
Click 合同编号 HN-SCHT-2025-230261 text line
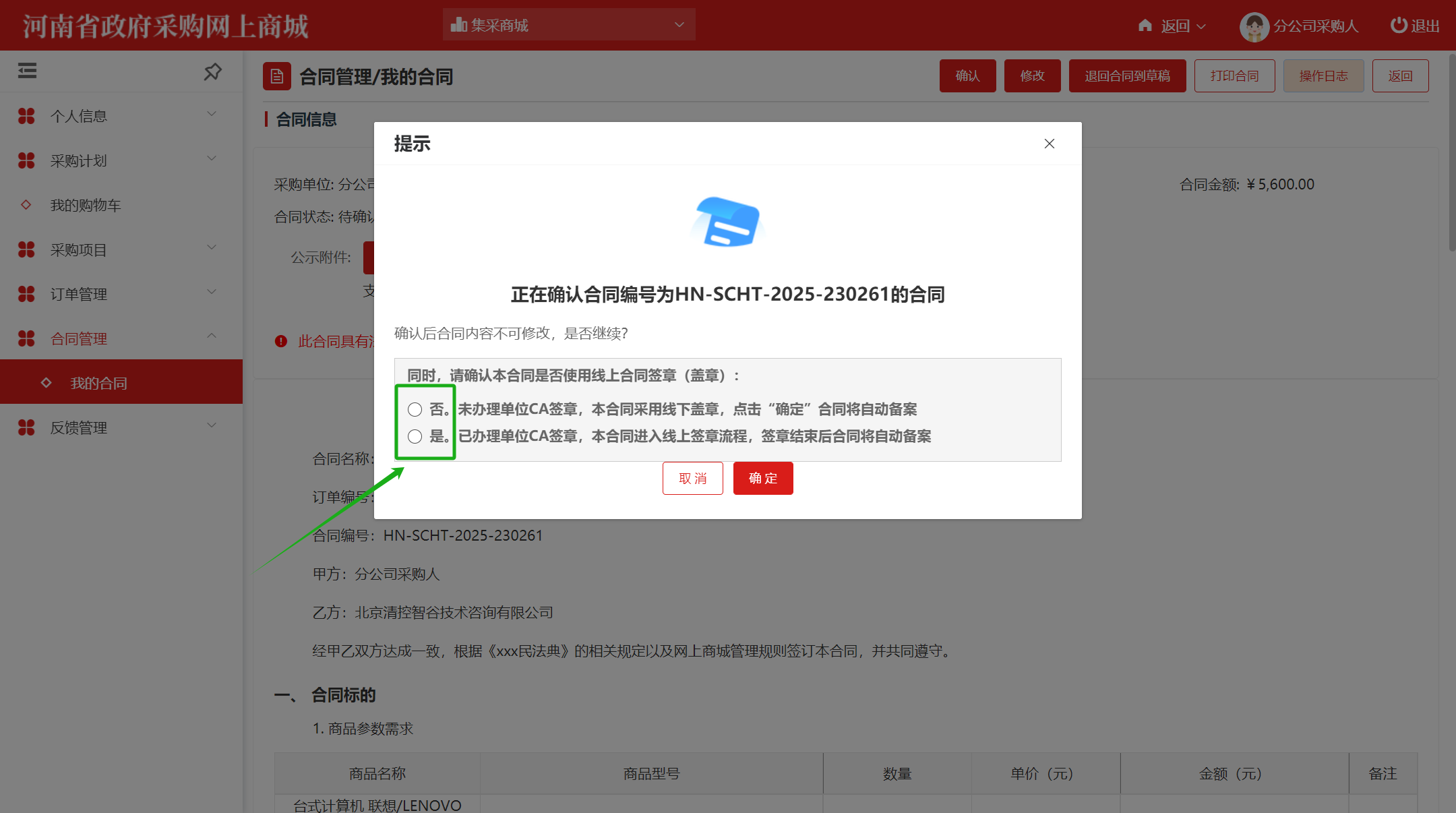[x=427, y=535]
